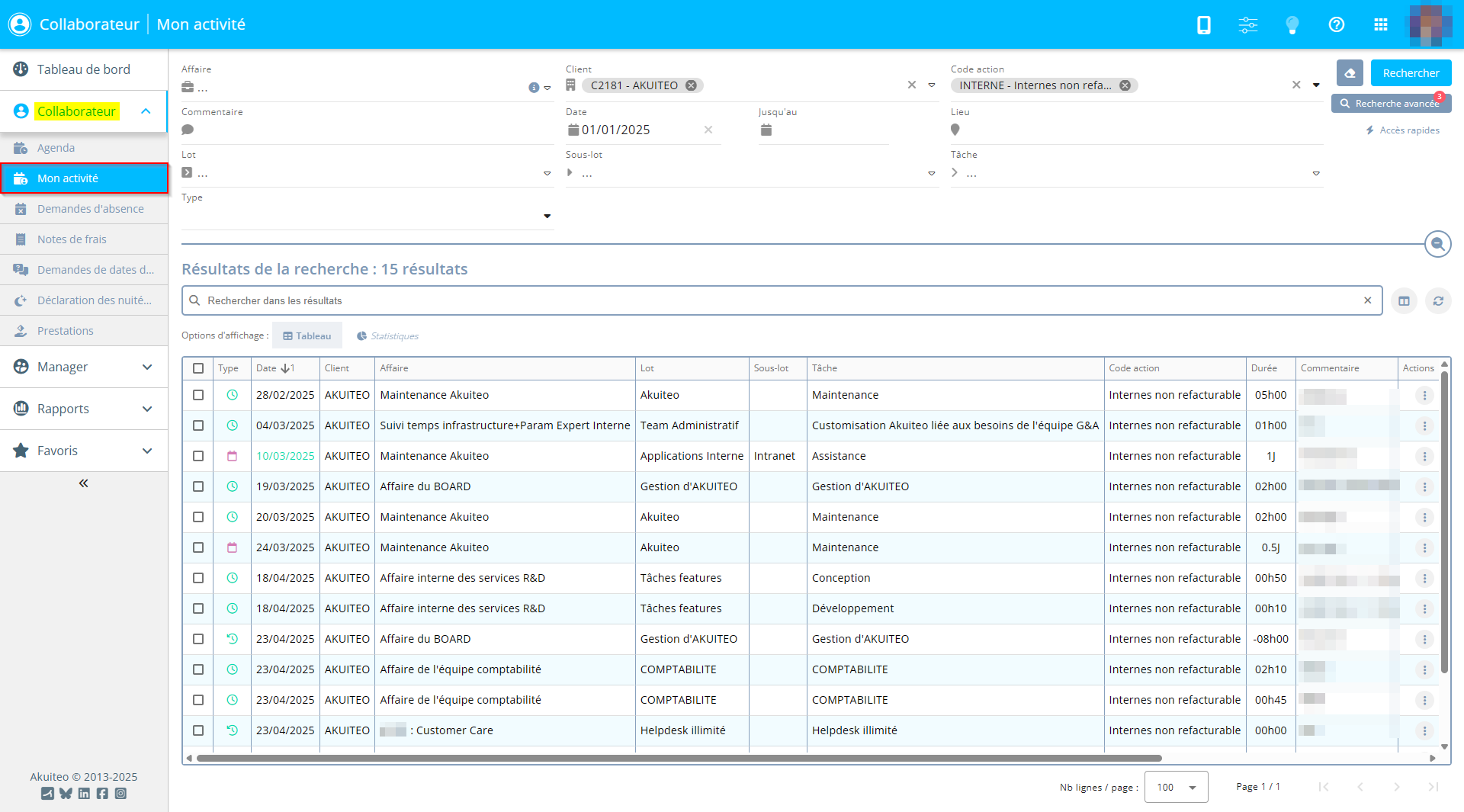Click the user avatar thumbnail
1464x812 pixels.
tap(1430, 25)
